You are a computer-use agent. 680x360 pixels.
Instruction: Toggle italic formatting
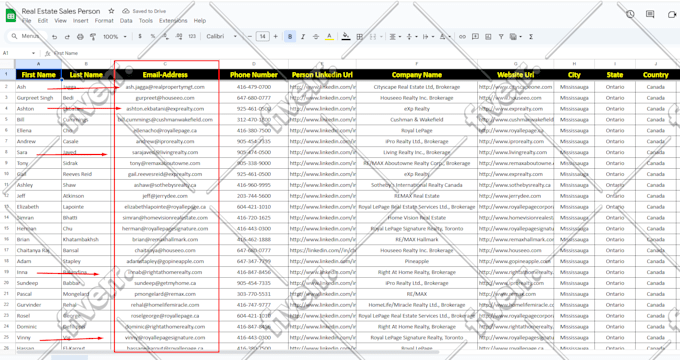click(303, 36)
